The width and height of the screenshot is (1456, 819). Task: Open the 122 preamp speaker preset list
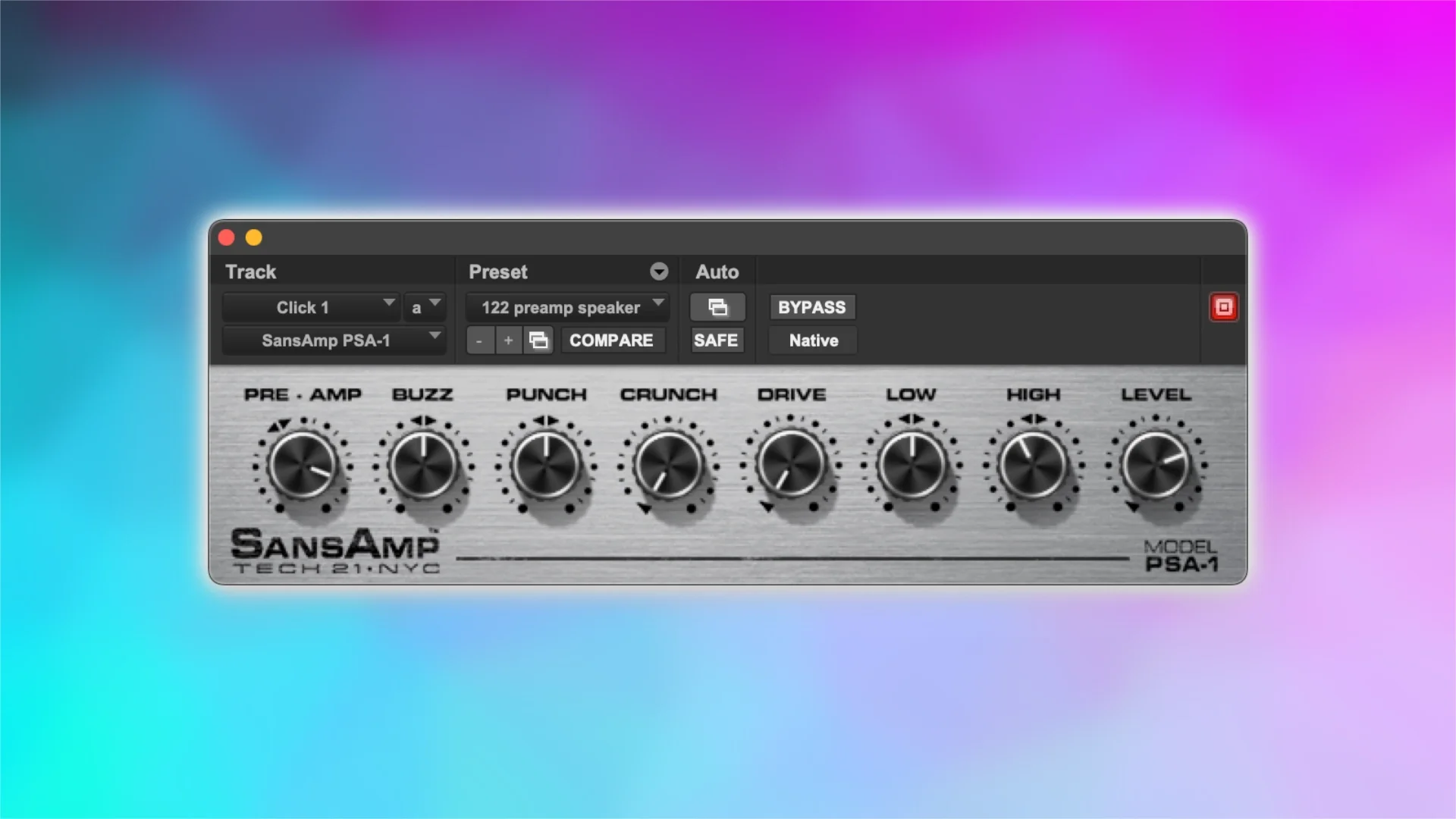[x=566, y=307]
